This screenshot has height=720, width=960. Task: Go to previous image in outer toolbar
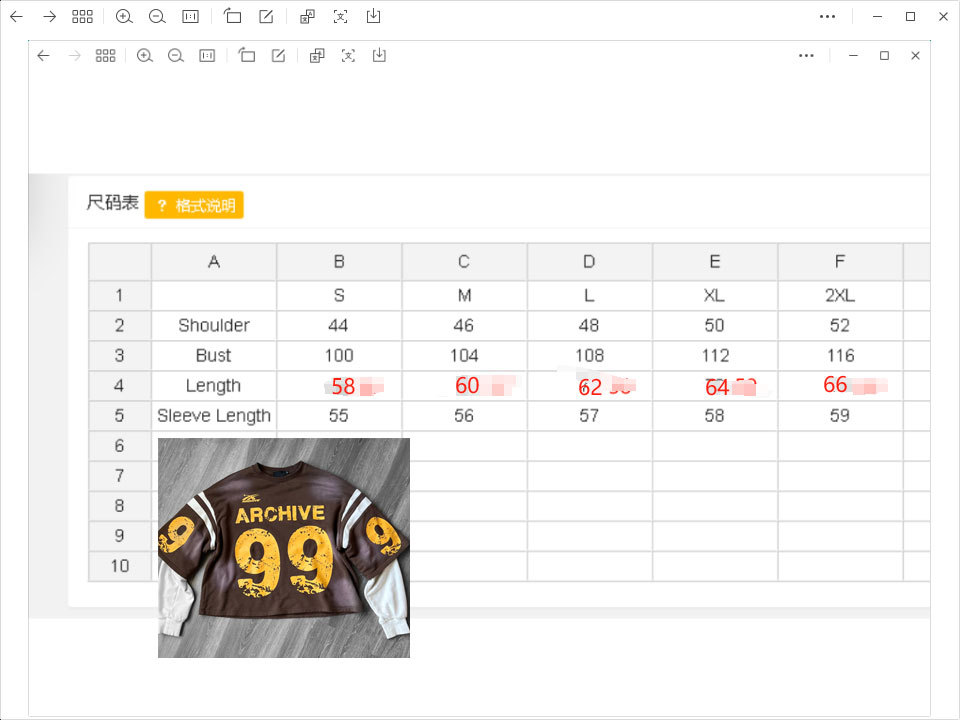16,17
